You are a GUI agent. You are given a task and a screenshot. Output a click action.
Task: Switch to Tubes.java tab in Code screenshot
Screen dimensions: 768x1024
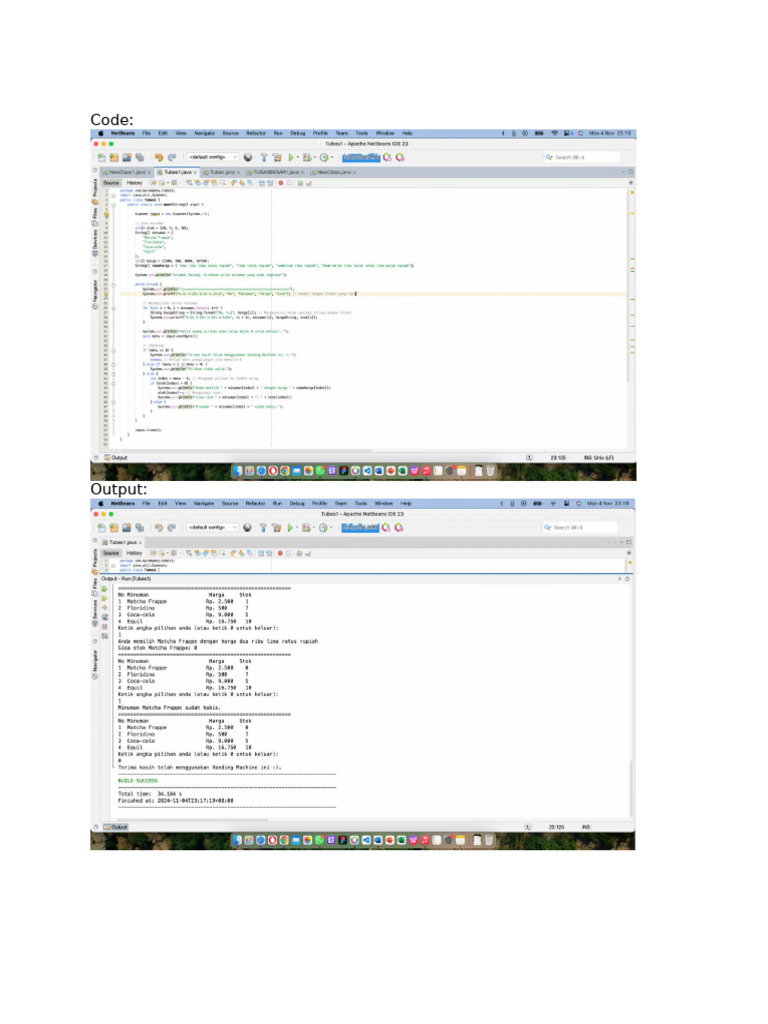222,172
